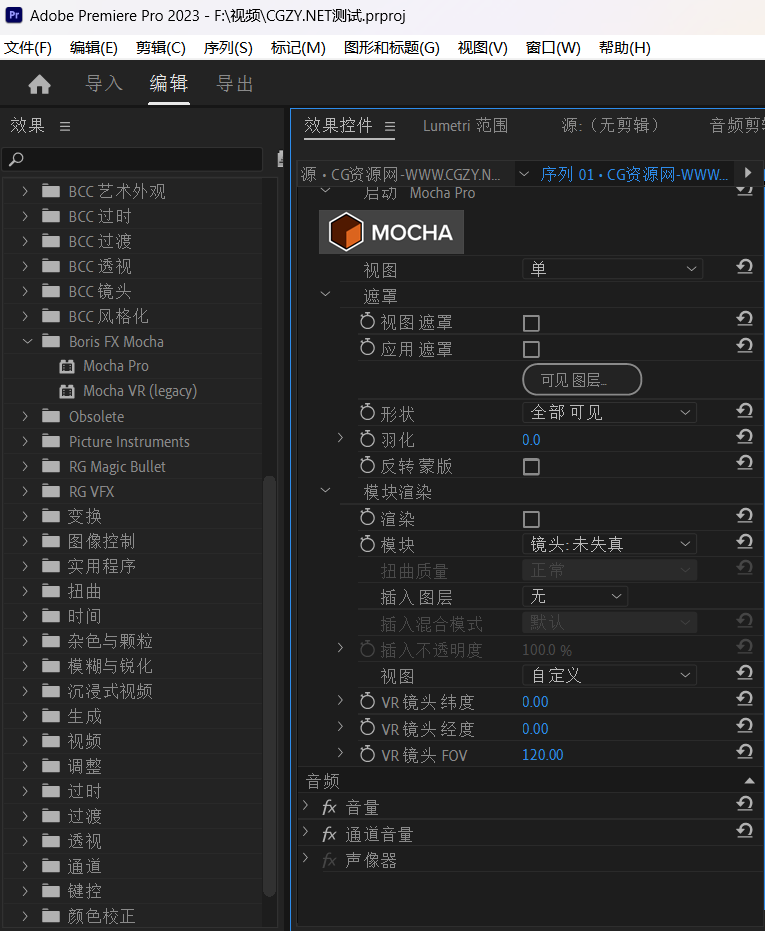The height and width of the screenshot is (931, 765).
Task: Toggle the fx switch for 通道音量
Action: click(x=329, y=834)
